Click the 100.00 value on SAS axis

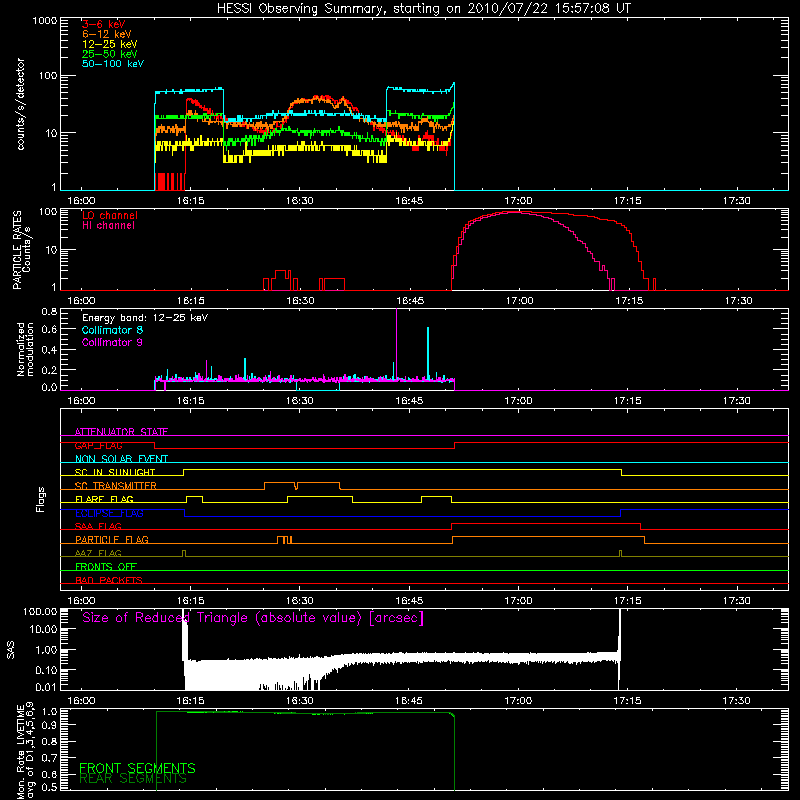coord(40,611)
